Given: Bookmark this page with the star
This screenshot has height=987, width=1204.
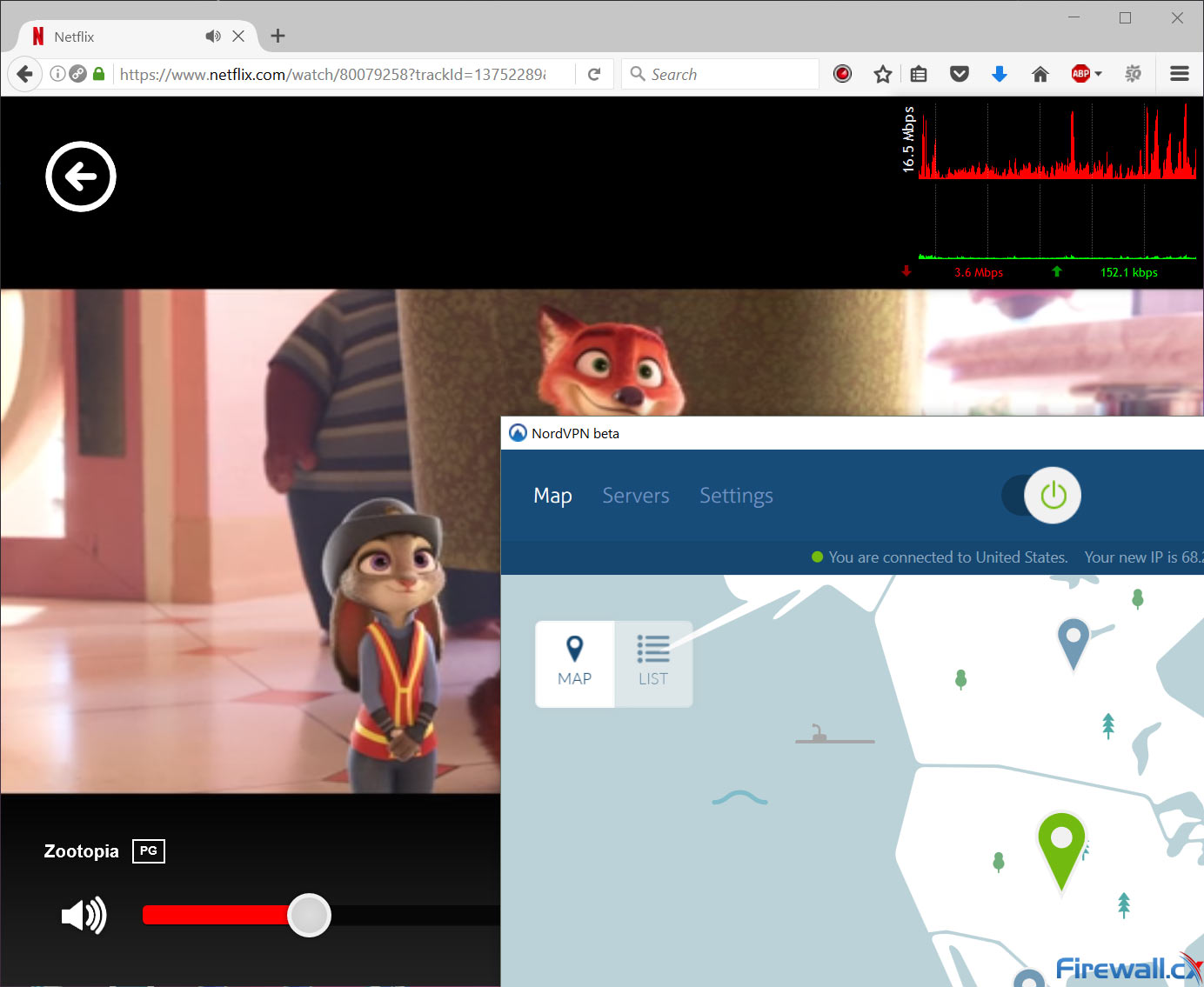Looking at the screenshot, I should coord(883,74).
